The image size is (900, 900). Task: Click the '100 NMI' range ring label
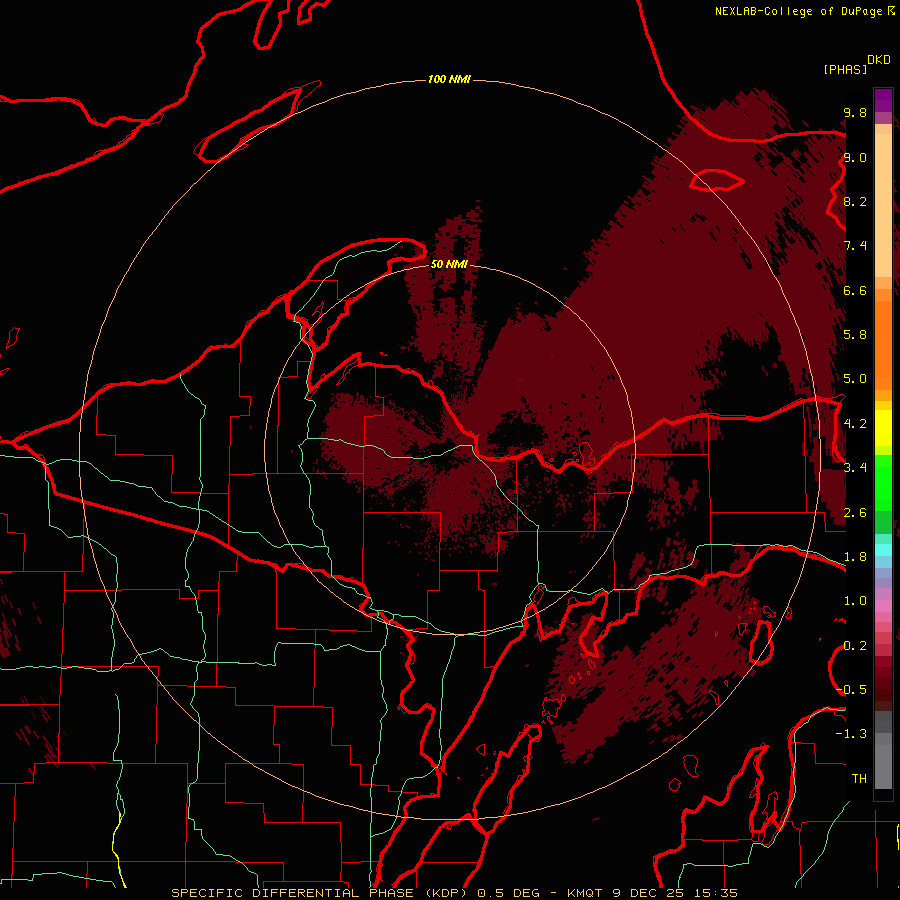click(449, 79)
